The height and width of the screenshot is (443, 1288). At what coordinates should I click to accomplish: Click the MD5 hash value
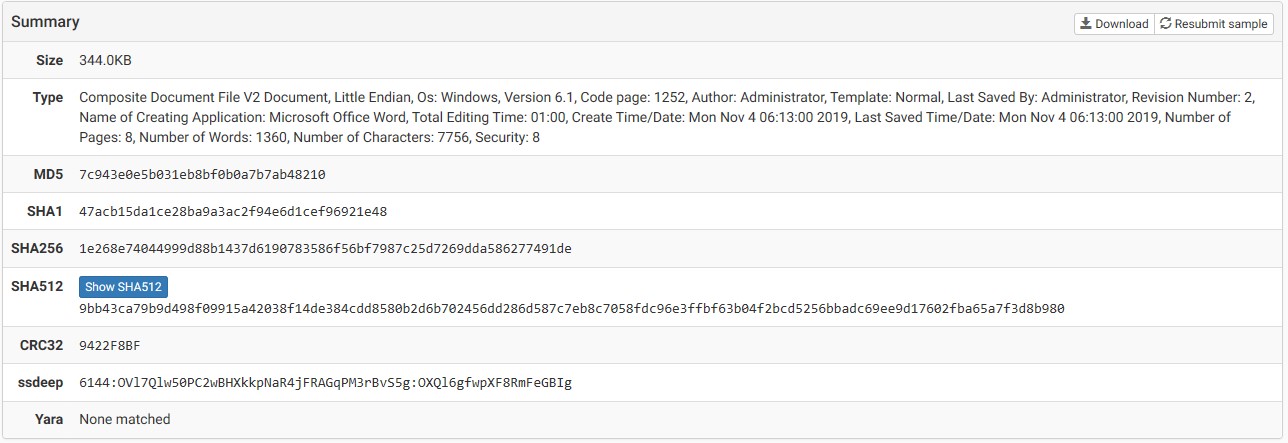(202, 175)
